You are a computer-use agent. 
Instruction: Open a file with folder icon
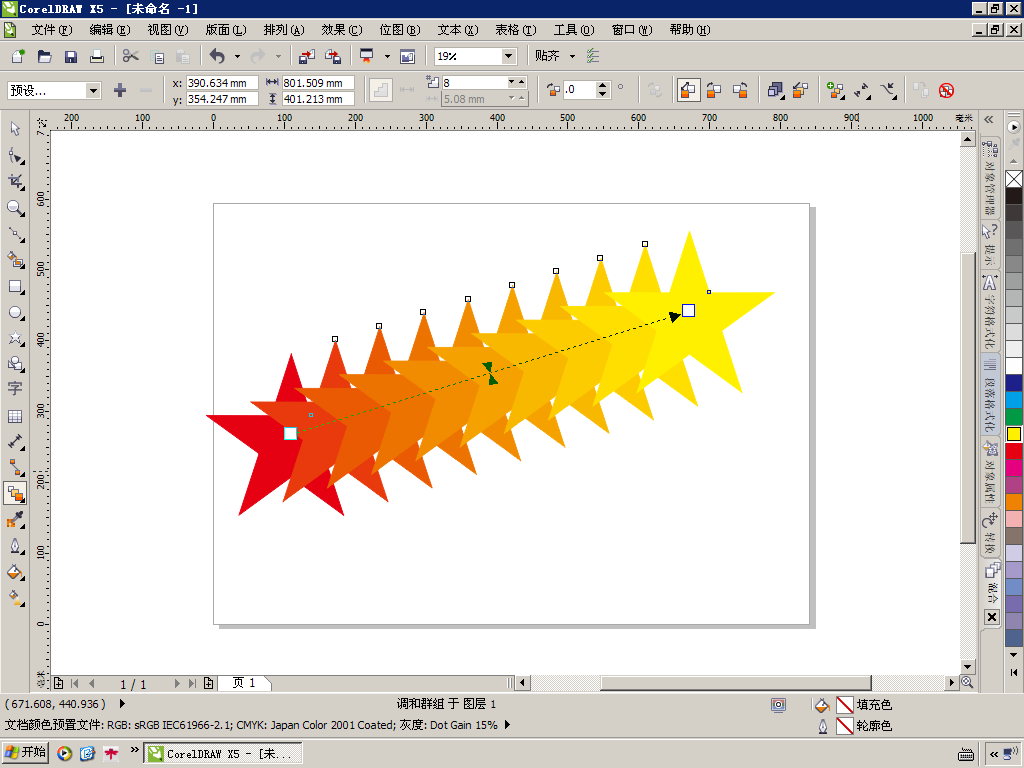tap(44, 56)
